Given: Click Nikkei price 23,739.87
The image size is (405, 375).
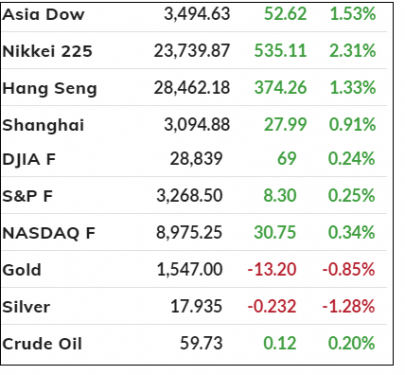Looking at the screenshot, I should pos(192,51).
